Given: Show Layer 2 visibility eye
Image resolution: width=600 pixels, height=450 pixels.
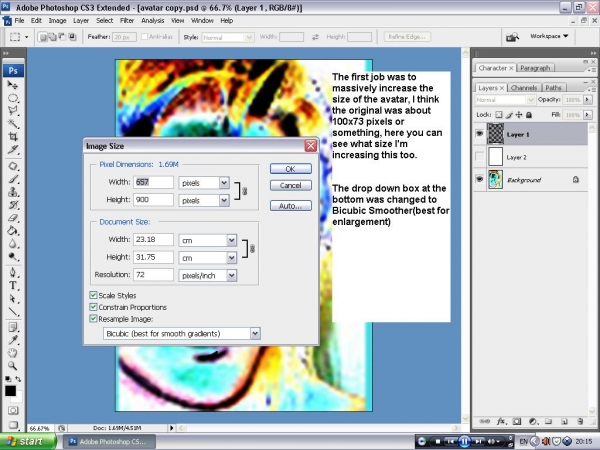Looking at the screenshot, I should point(479,157).
